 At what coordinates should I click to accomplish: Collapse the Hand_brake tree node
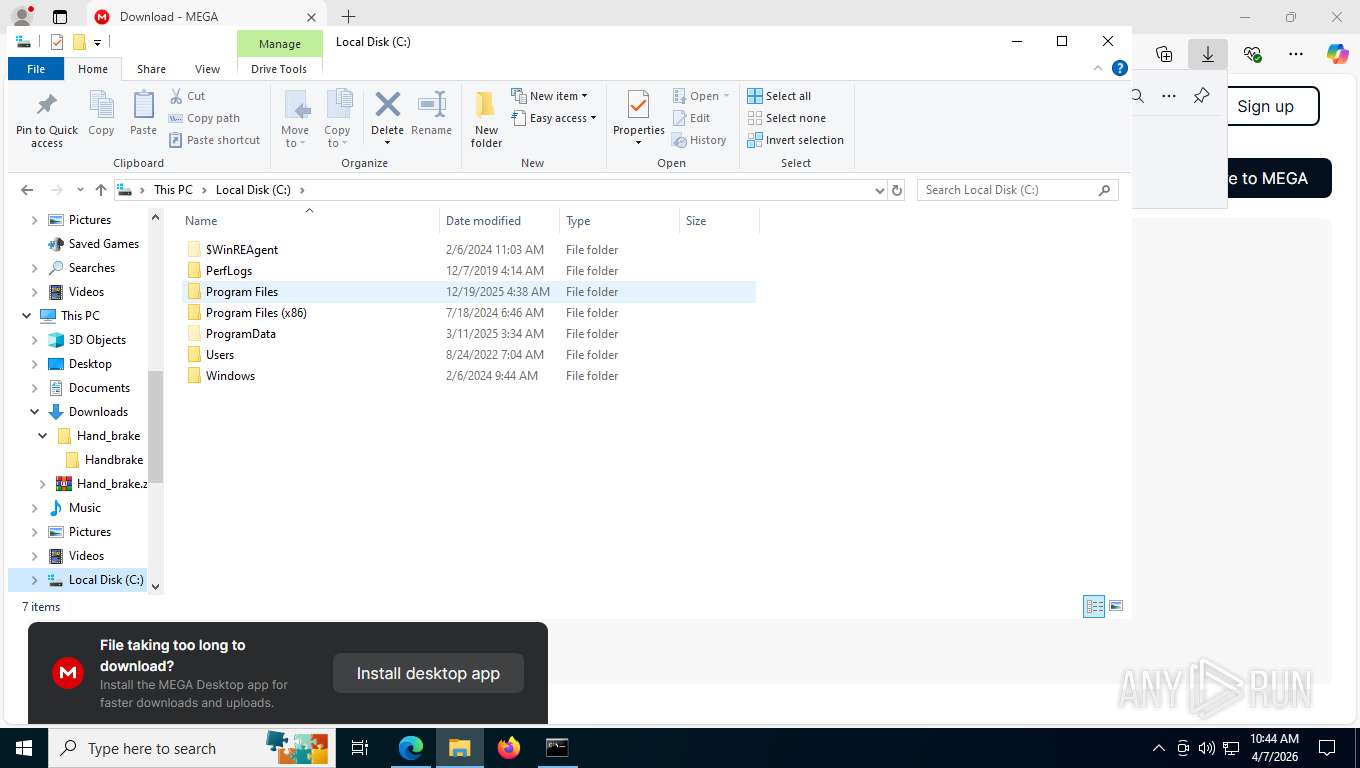coord(43,436)
